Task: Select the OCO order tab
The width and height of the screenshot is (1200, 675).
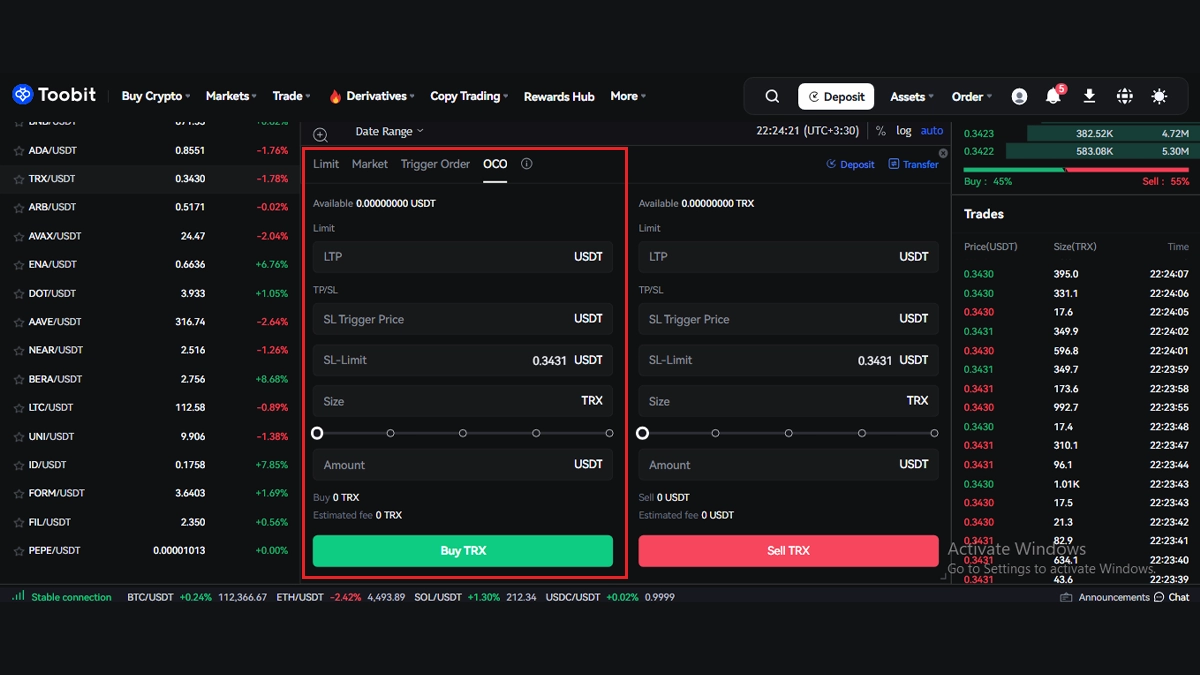Action: (x=495, y=164)
